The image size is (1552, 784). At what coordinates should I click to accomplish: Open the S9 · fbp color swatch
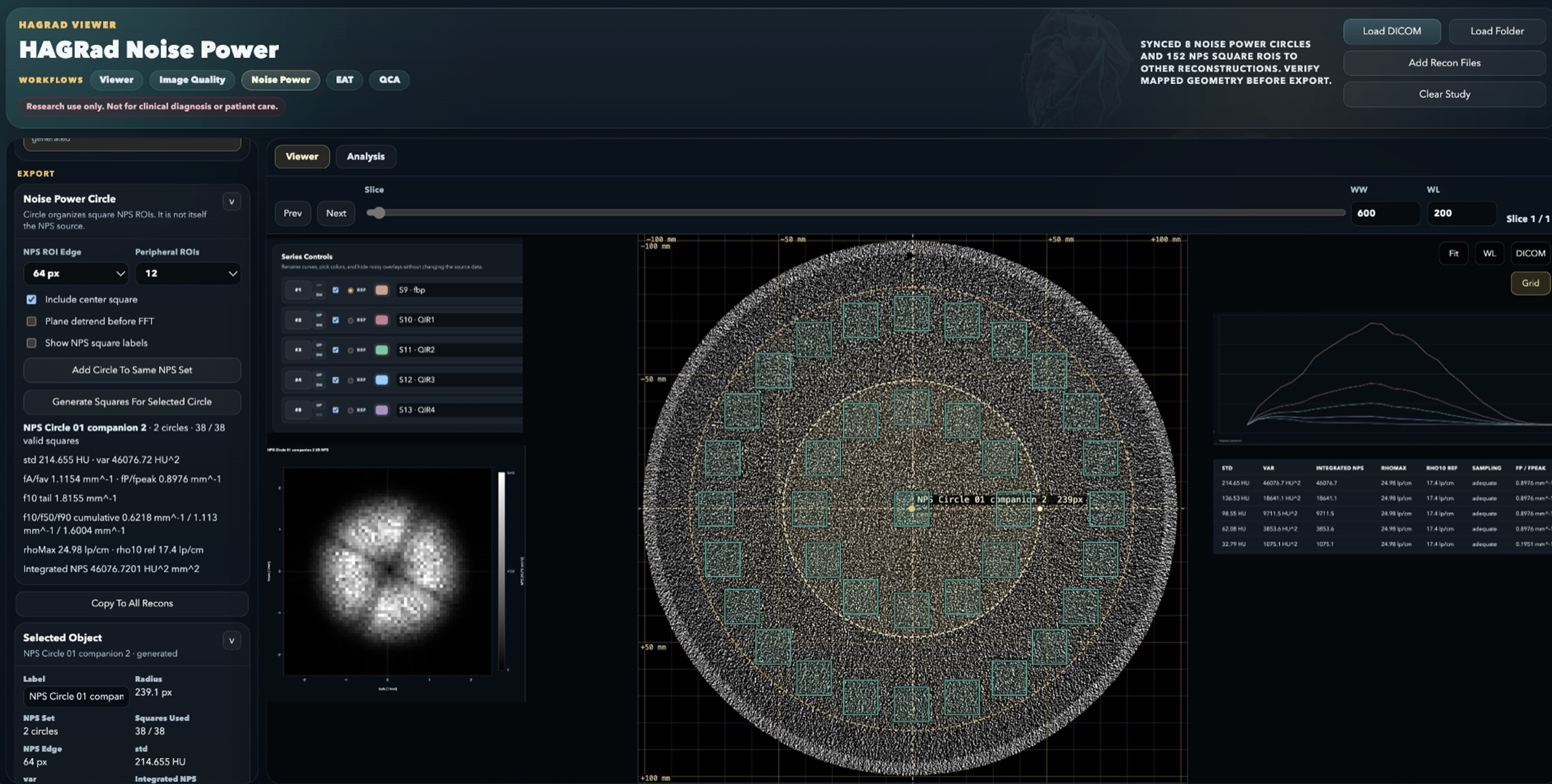pos(382,290)
